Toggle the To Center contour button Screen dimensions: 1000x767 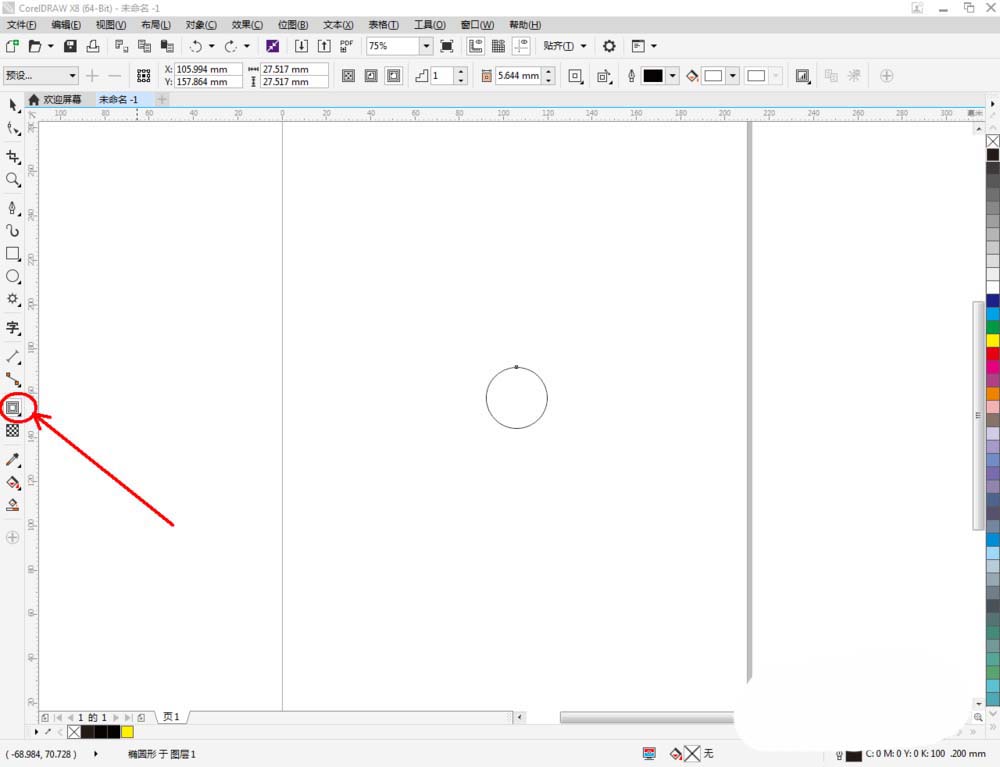point(348,76)
